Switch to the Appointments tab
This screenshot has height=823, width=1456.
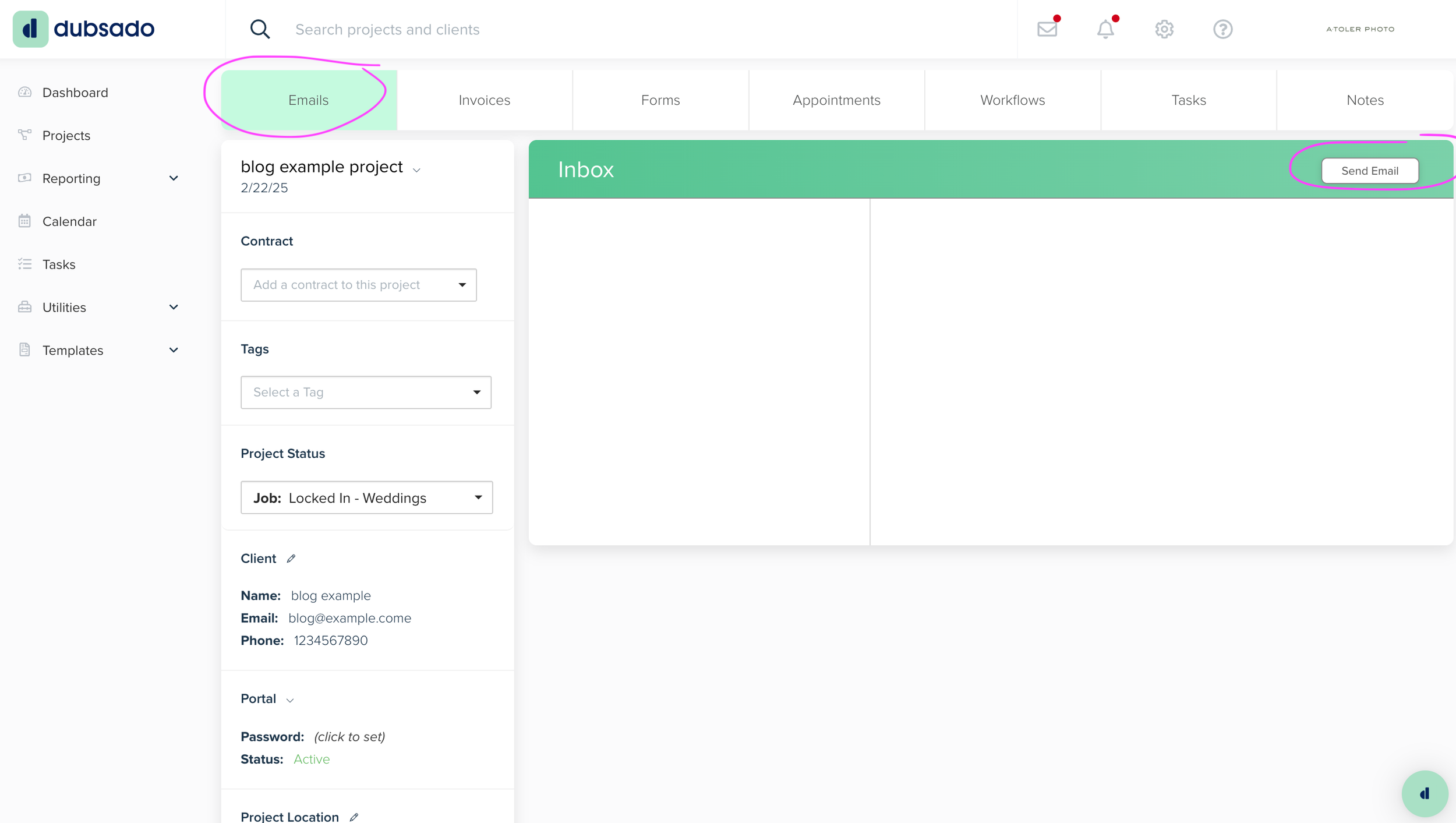[836, 100]
